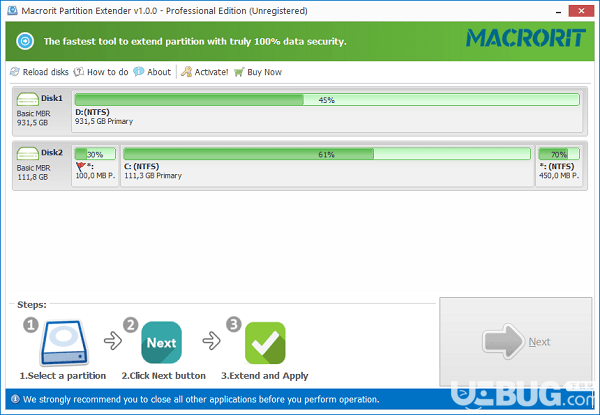Select the 30% usage bar on the 100 MB partition

(x=95, y=154)
